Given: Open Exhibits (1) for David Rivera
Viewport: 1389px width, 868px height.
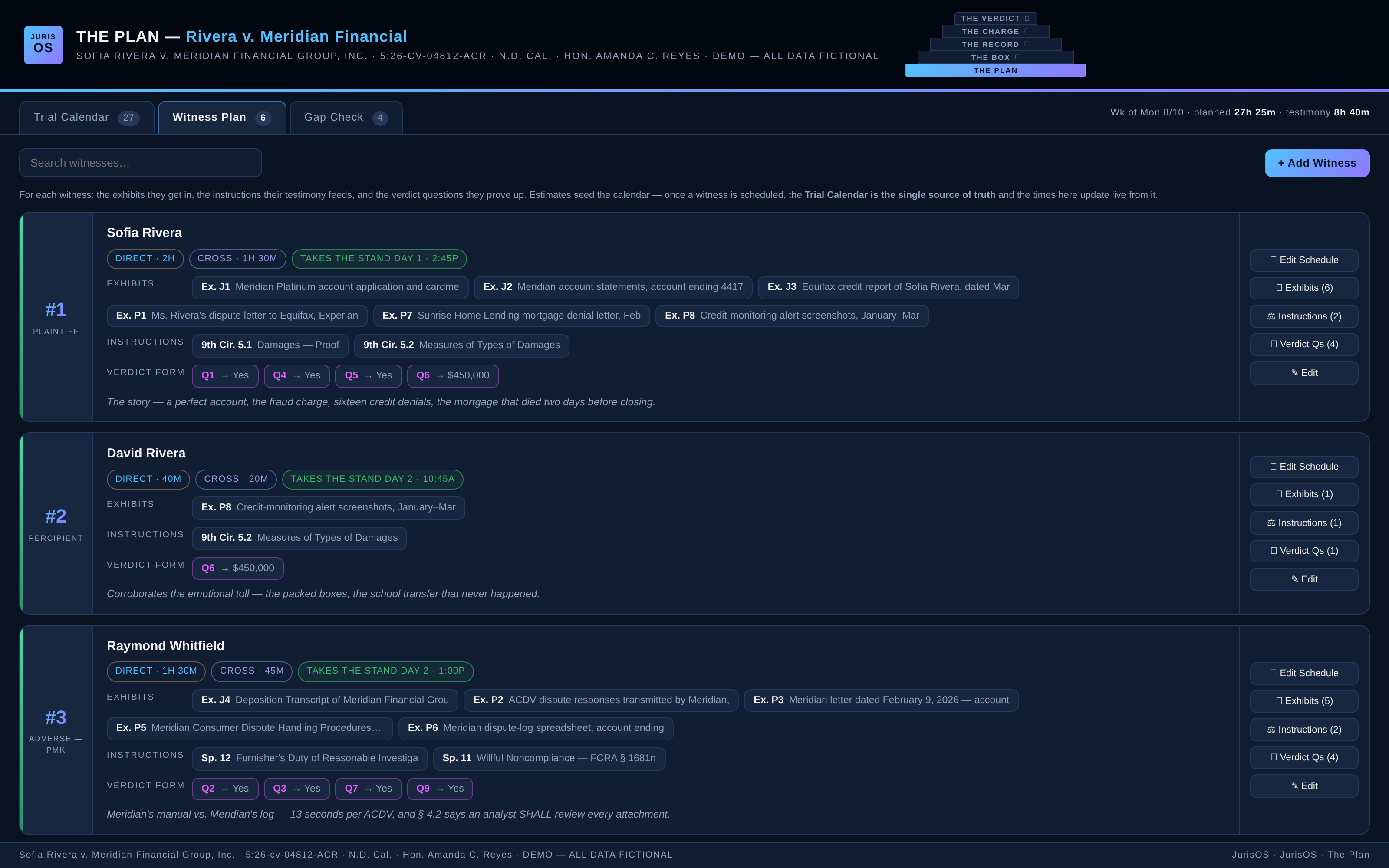Looking at the screenshot, I should (x=1304, y=494).
